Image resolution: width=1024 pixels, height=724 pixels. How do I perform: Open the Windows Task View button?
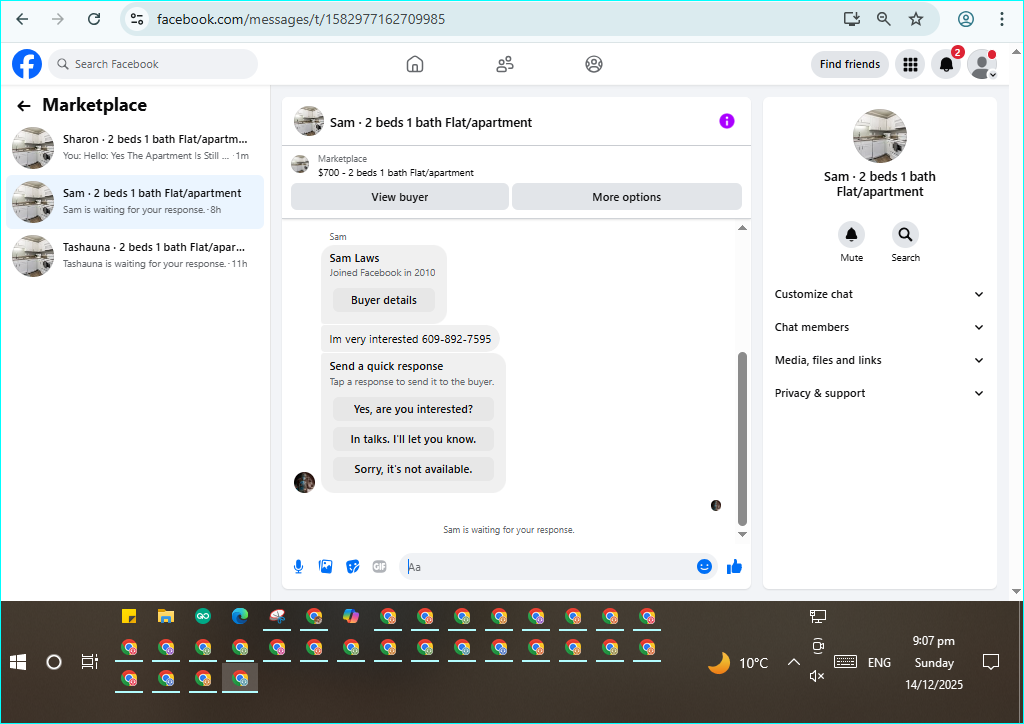click(89, 662)
